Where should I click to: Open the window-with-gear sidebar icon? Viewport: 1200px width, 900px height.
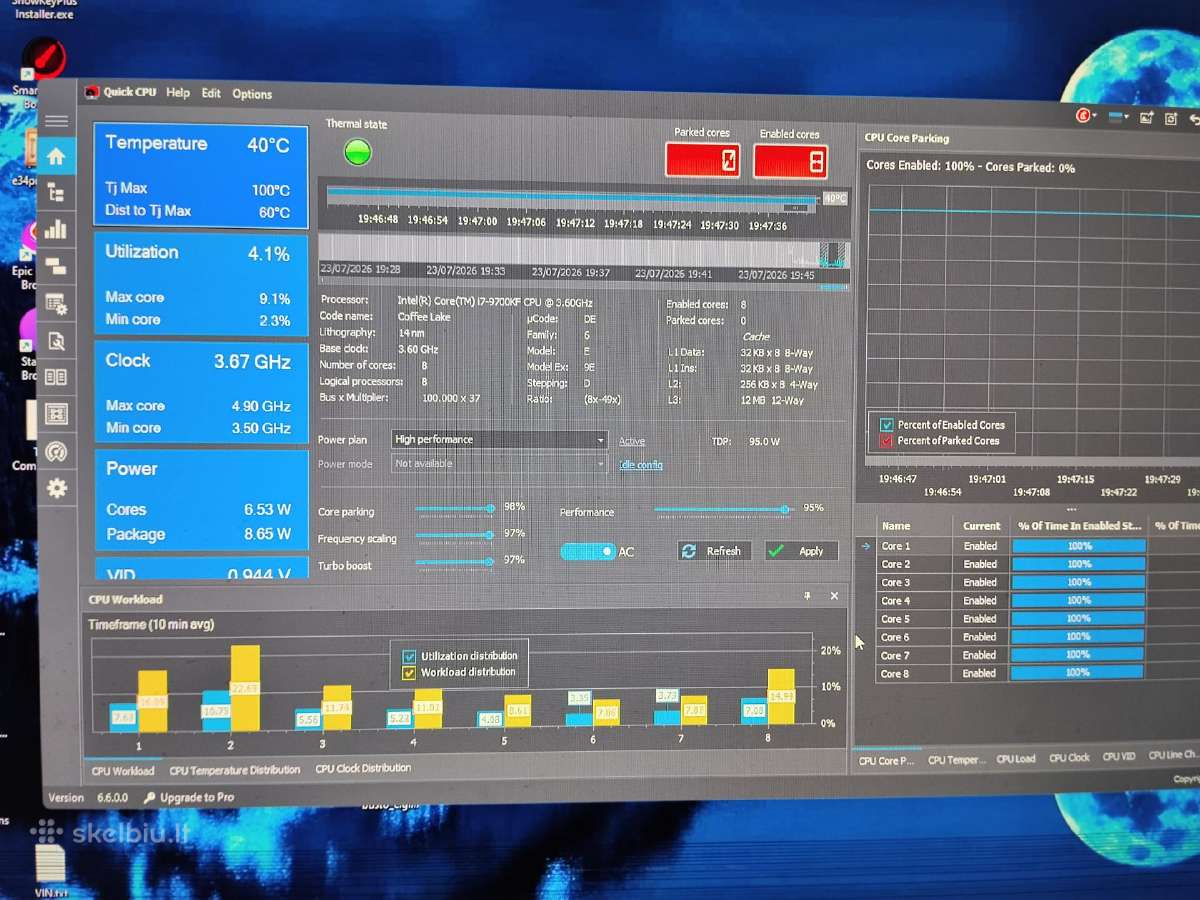(x=56, y=303)
